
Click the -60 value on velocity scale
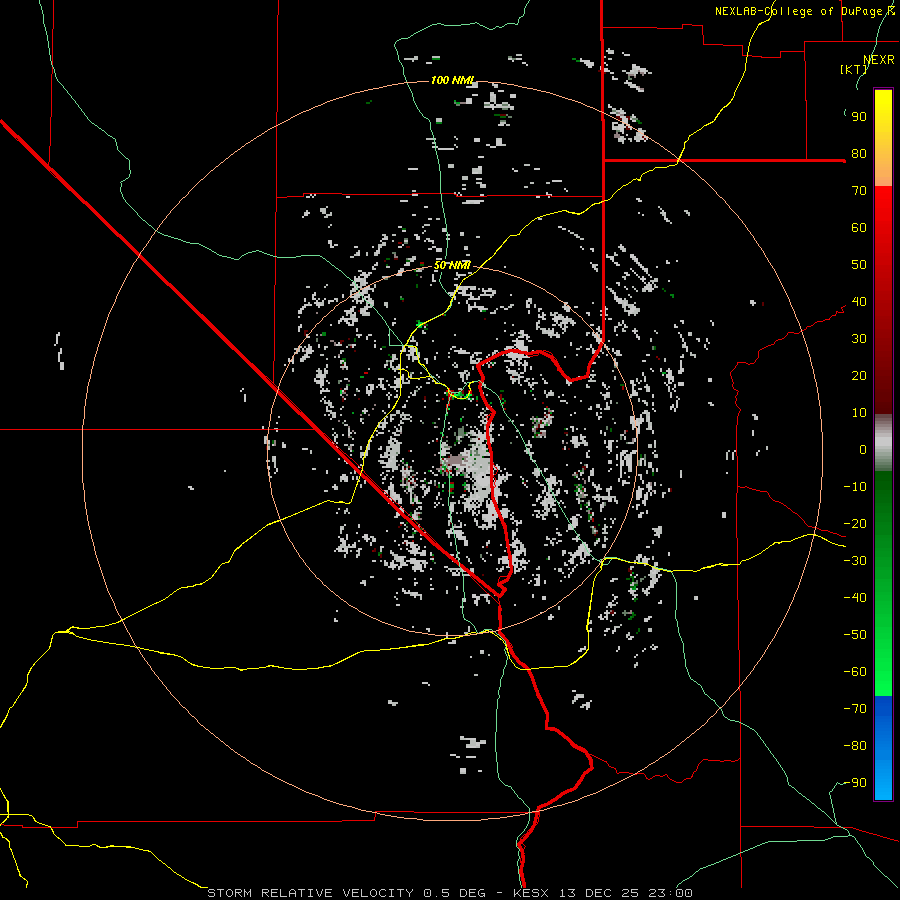855,672
